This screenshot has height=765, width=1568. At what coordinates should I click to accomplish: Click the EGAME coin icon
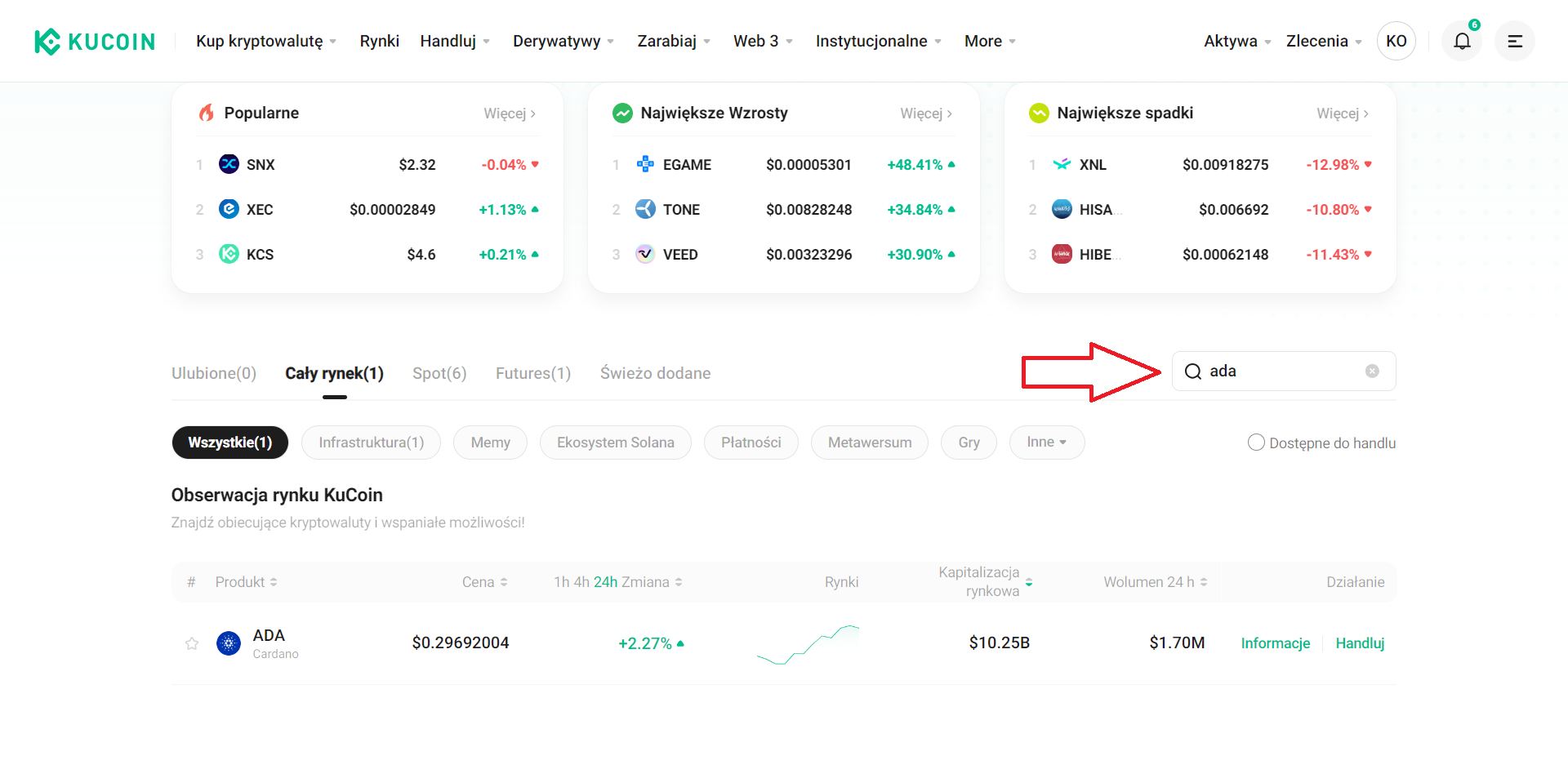click(645, 164)
